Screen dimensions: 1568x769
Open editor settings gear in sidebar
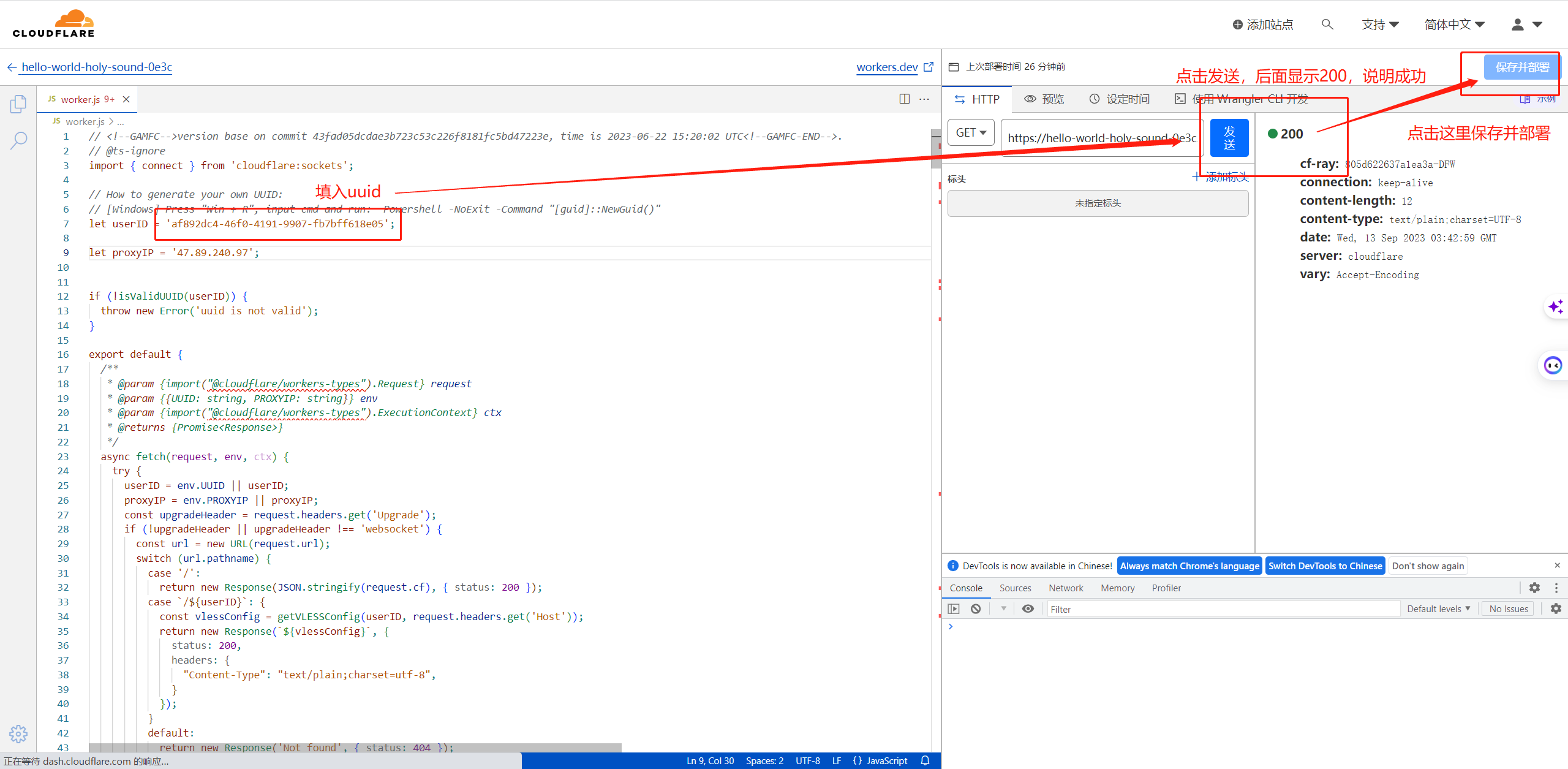[18, 733]
